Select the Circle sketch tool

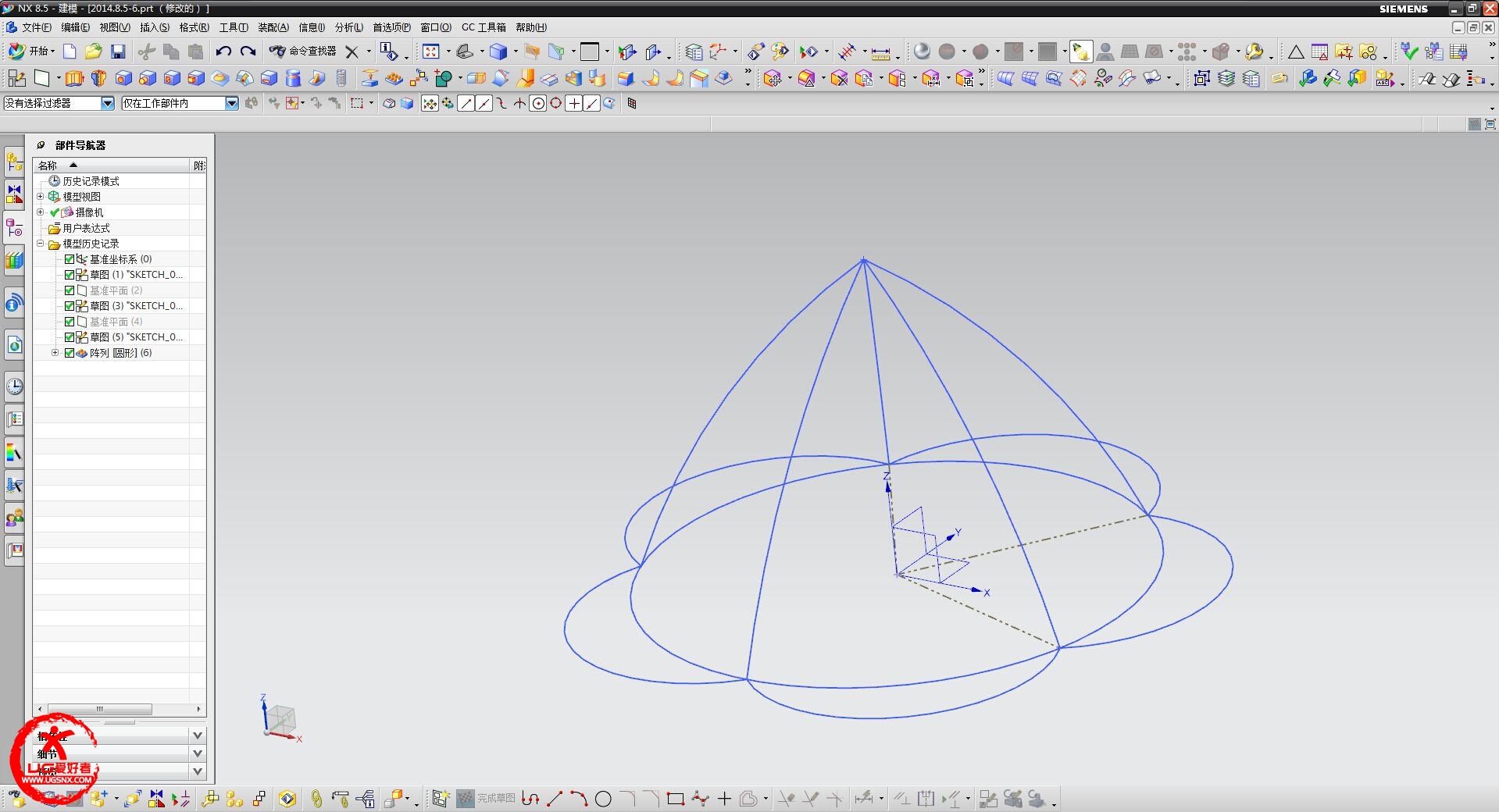(603, 799)
